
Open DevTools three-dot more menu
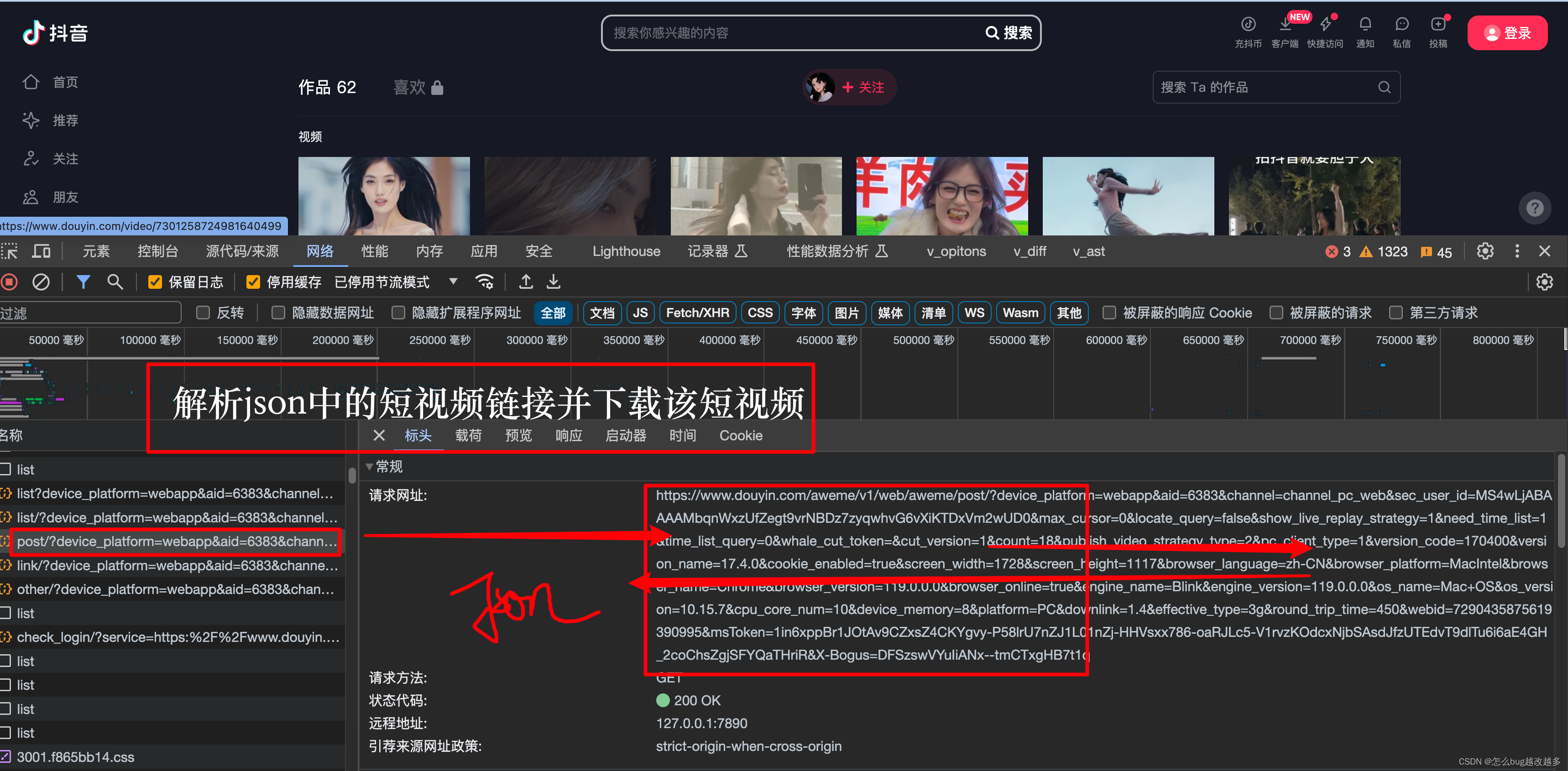(x=1517, y=251)
